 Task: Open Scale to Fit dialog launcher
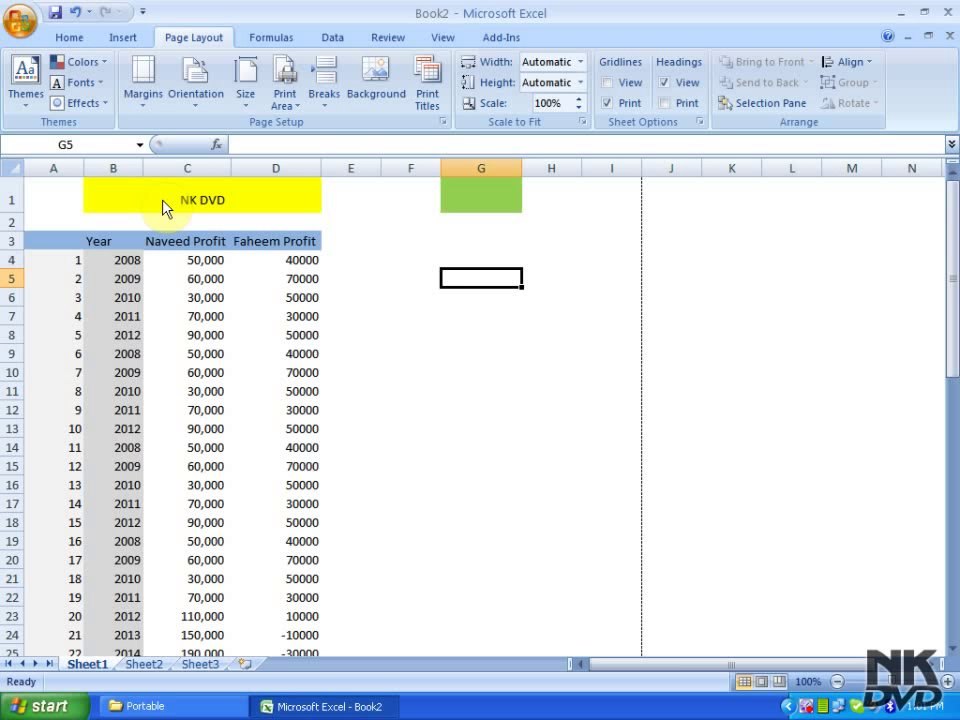click(583, 122)
